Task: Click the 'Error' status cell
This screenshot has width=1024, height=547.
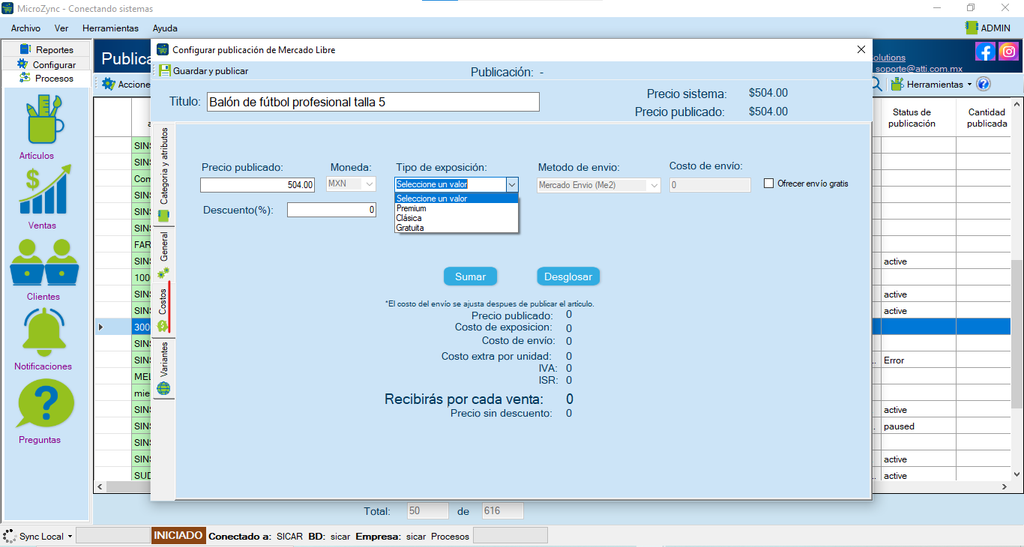Action: pos(918,360)
